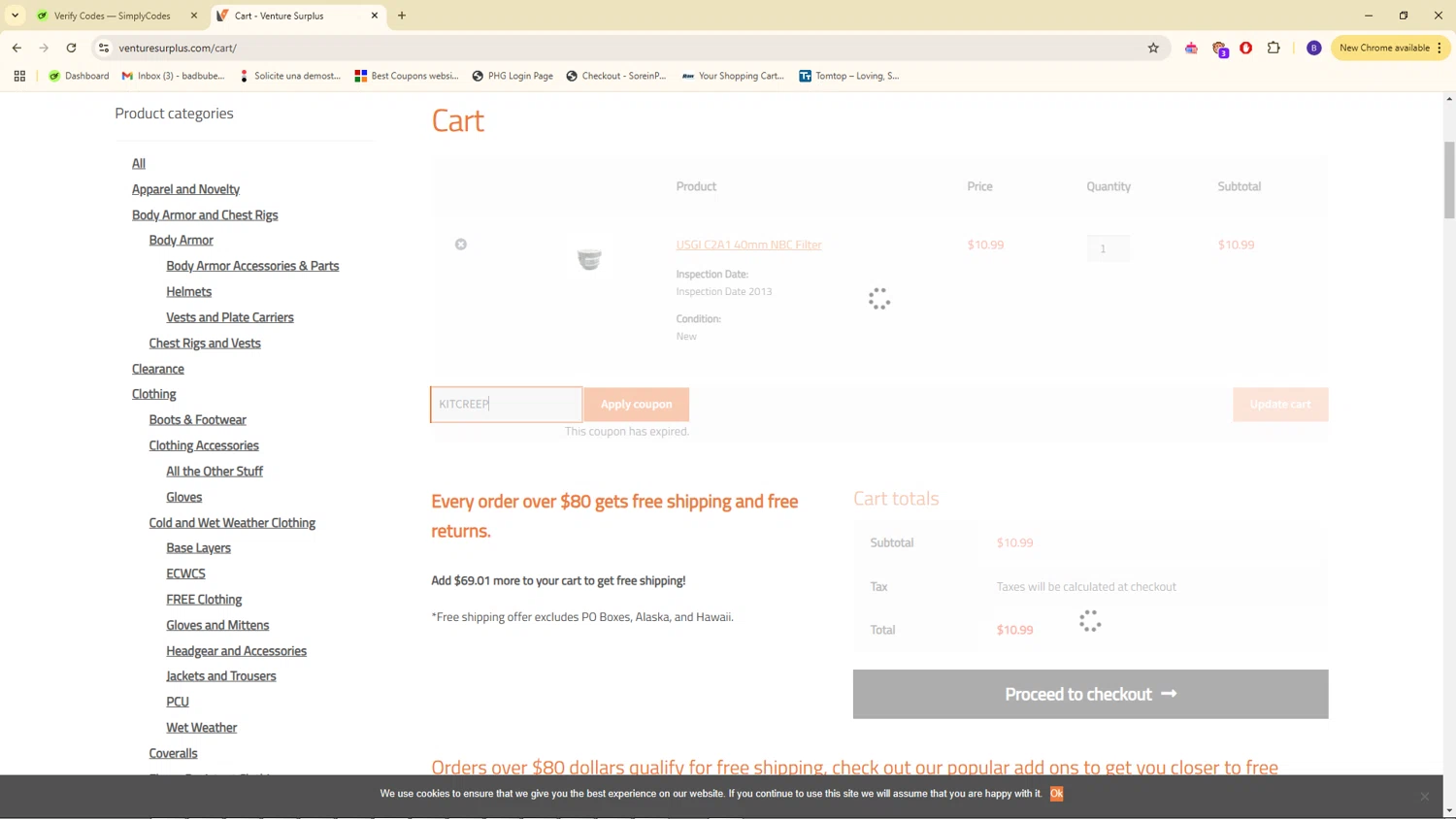The image size is (1456, 819).
Task: Open the Dashboard bookmark
Action: [79, 76]
